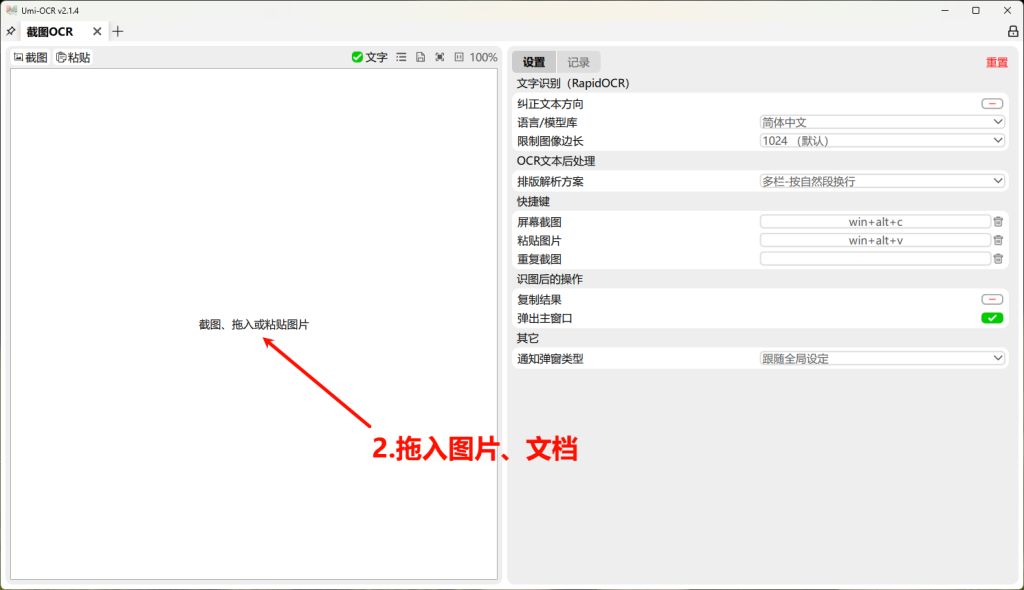Pin the 截图OCR tab
This screenshot has width=1024, height=590.
pyautogui.click(x=11, y=31)
